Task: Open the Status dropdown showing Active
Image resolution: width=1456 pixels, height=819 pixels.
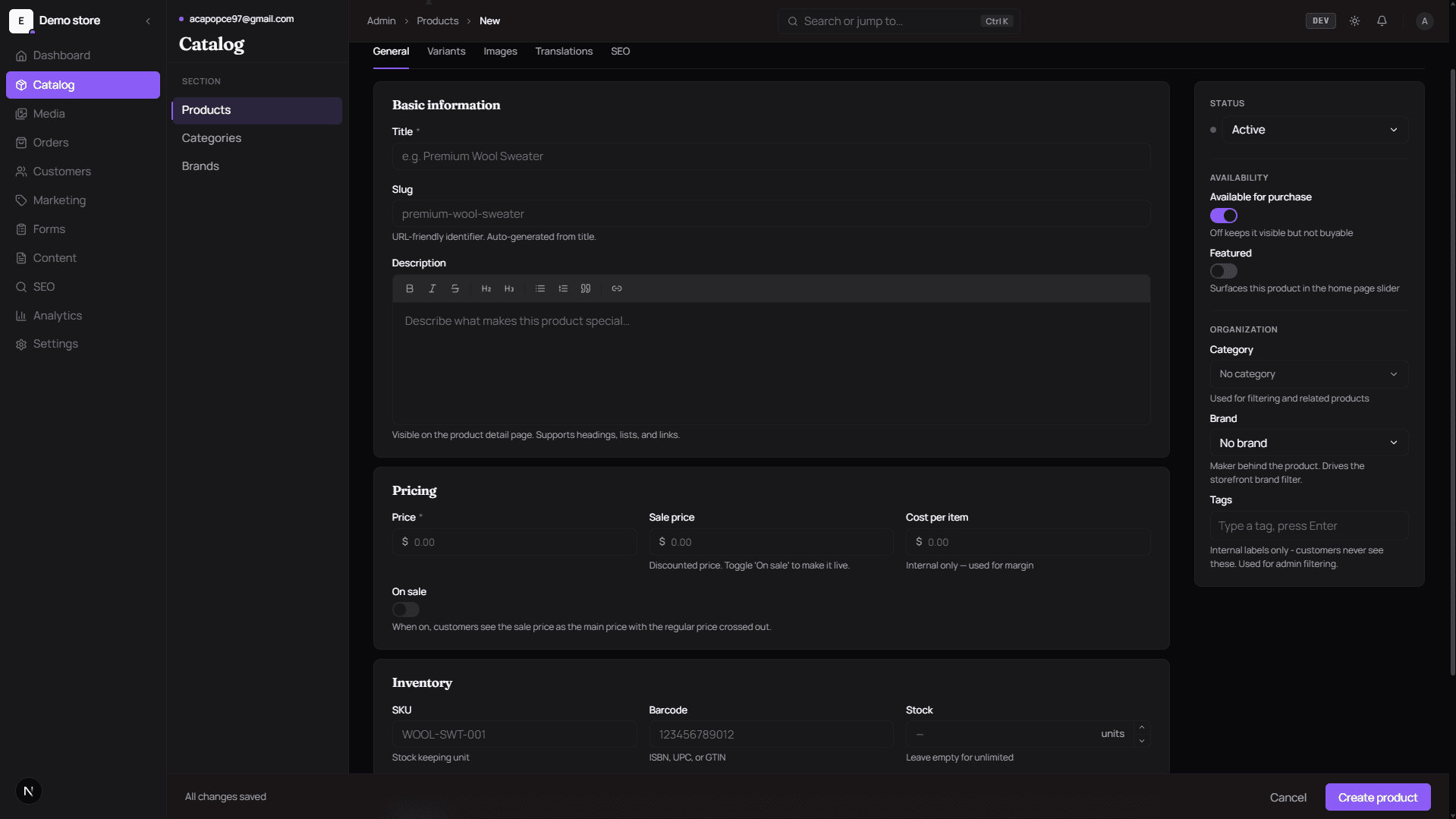Action: click(1315, 130)
